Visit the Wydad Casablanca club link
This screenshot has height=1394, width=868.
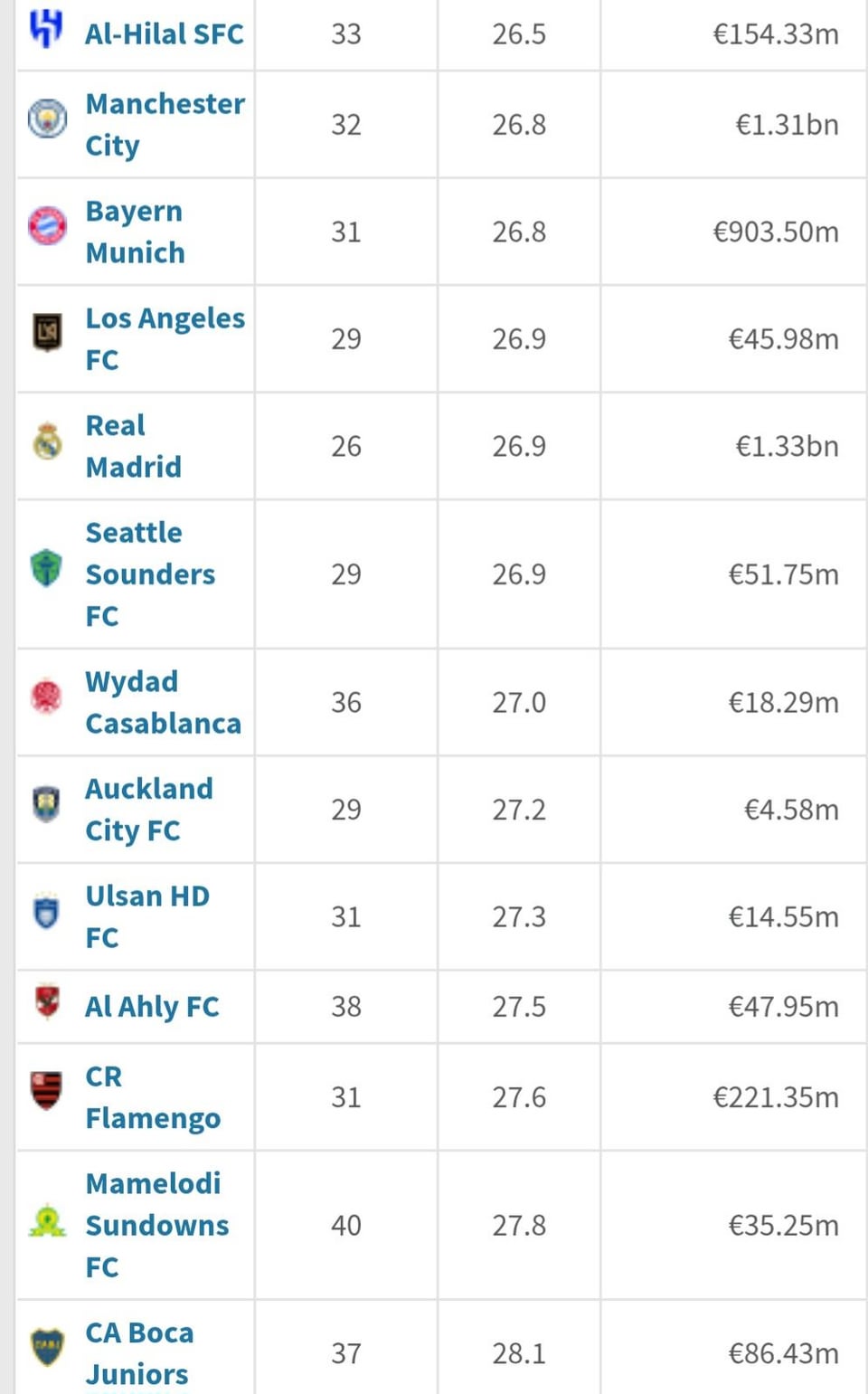coord(163,702)
